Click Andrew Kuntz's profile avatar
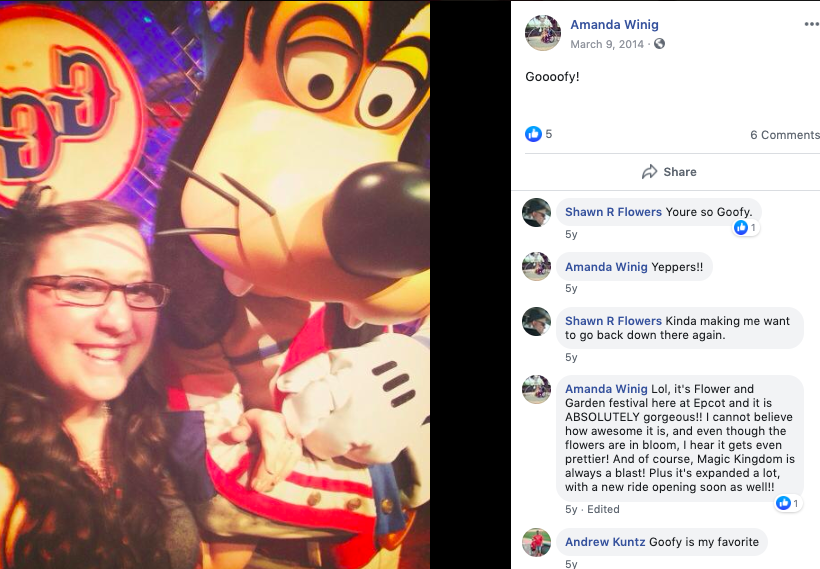 tap(537, 542)
